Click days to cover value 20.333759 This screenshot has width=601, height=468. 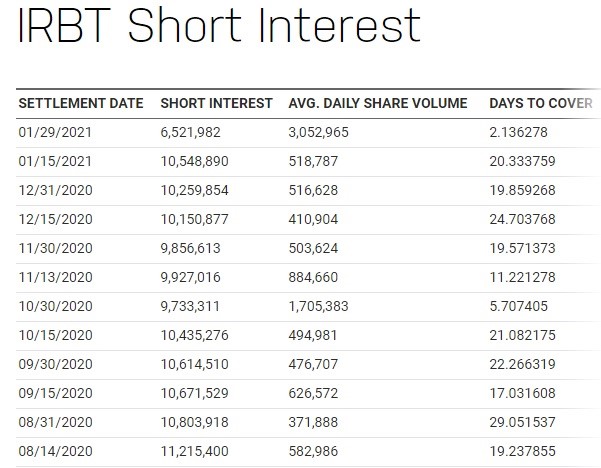tap(522, 161)
